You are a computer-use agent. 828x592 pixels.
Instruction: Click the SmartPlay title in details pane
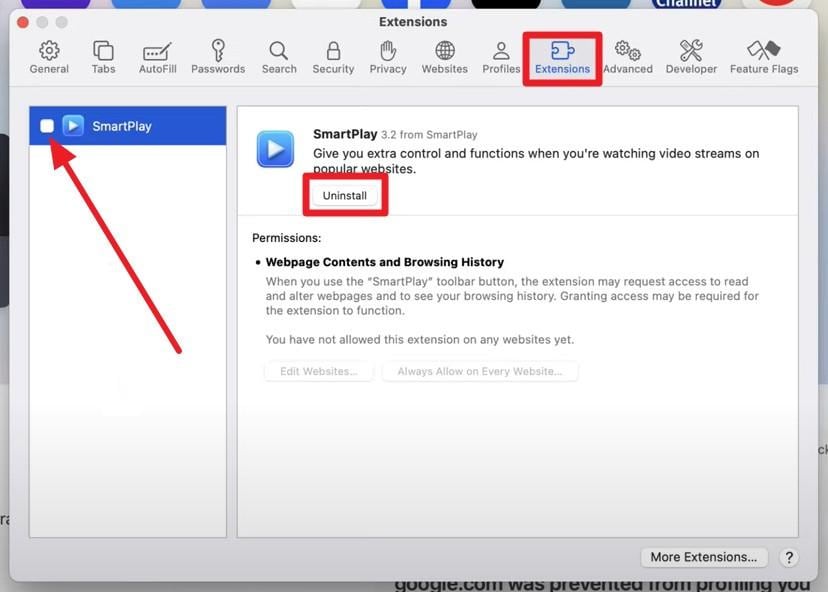click(x=345, y=134)
